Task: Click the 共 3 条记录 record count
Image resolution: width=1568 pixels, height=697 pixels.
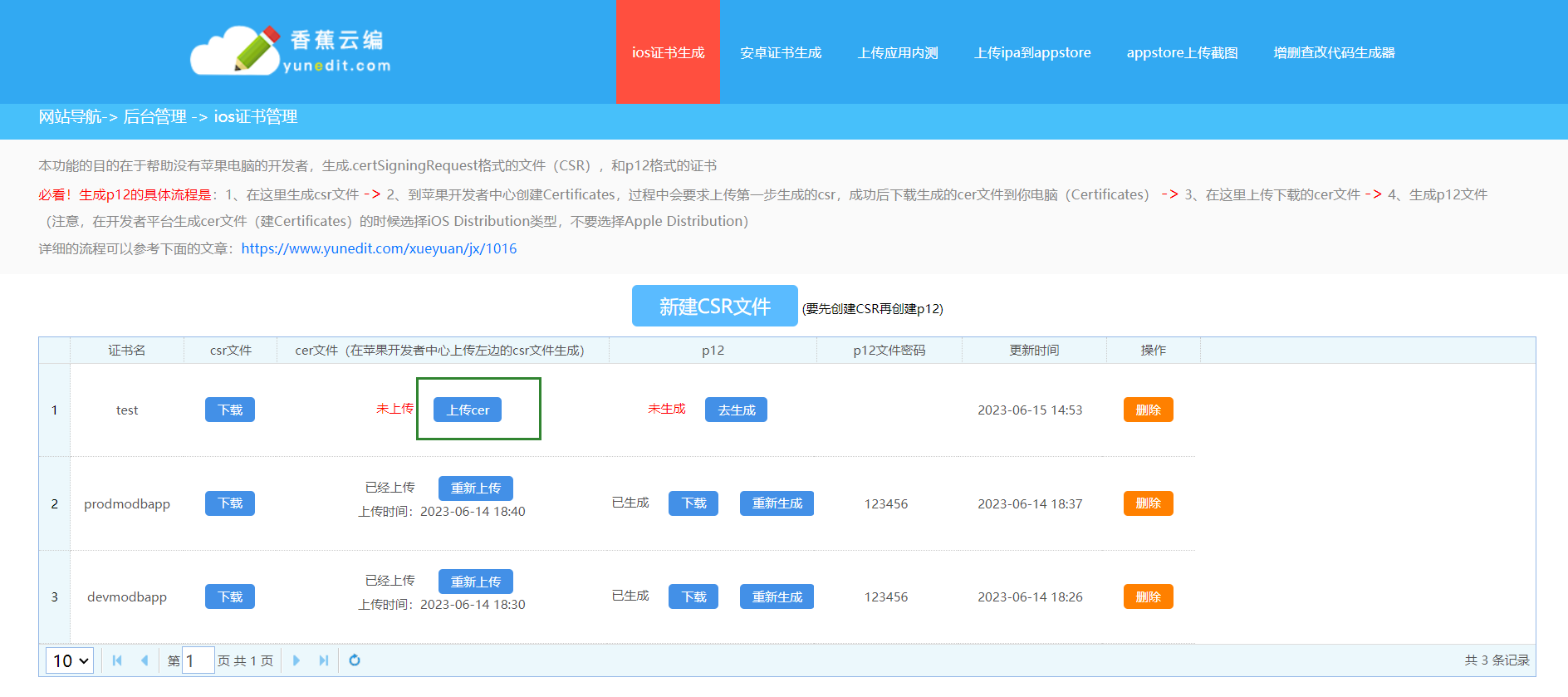Action: 1497,660
